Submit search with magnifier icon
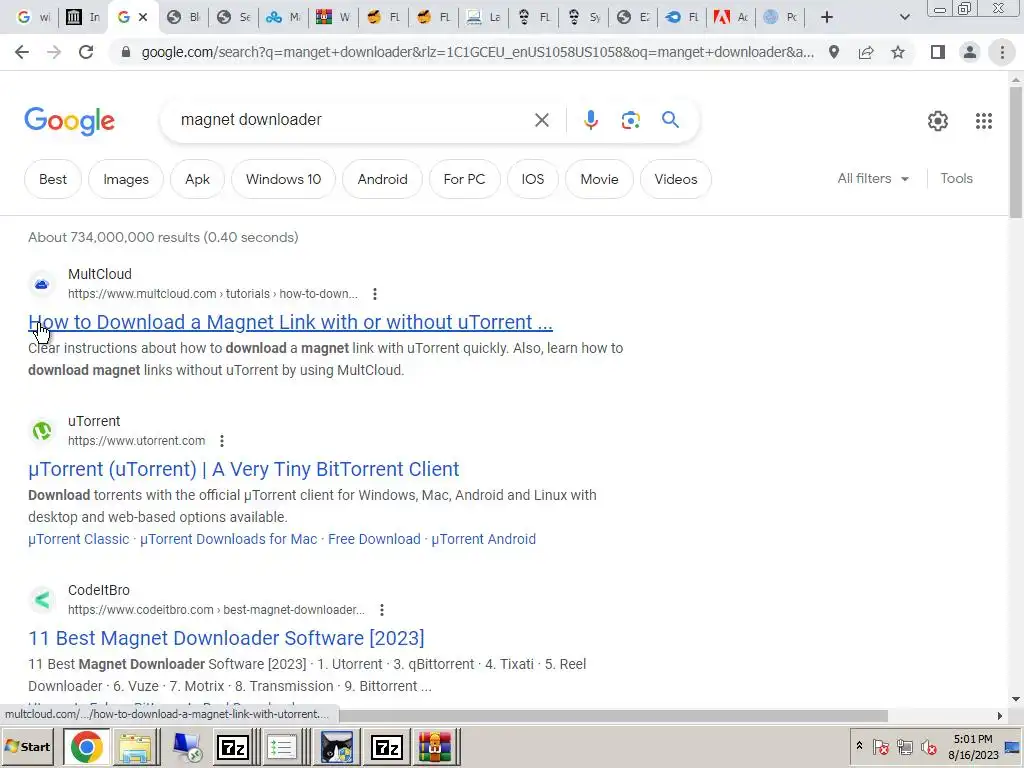Viewport: 1024px width, 768px height. tap(670, 120)
